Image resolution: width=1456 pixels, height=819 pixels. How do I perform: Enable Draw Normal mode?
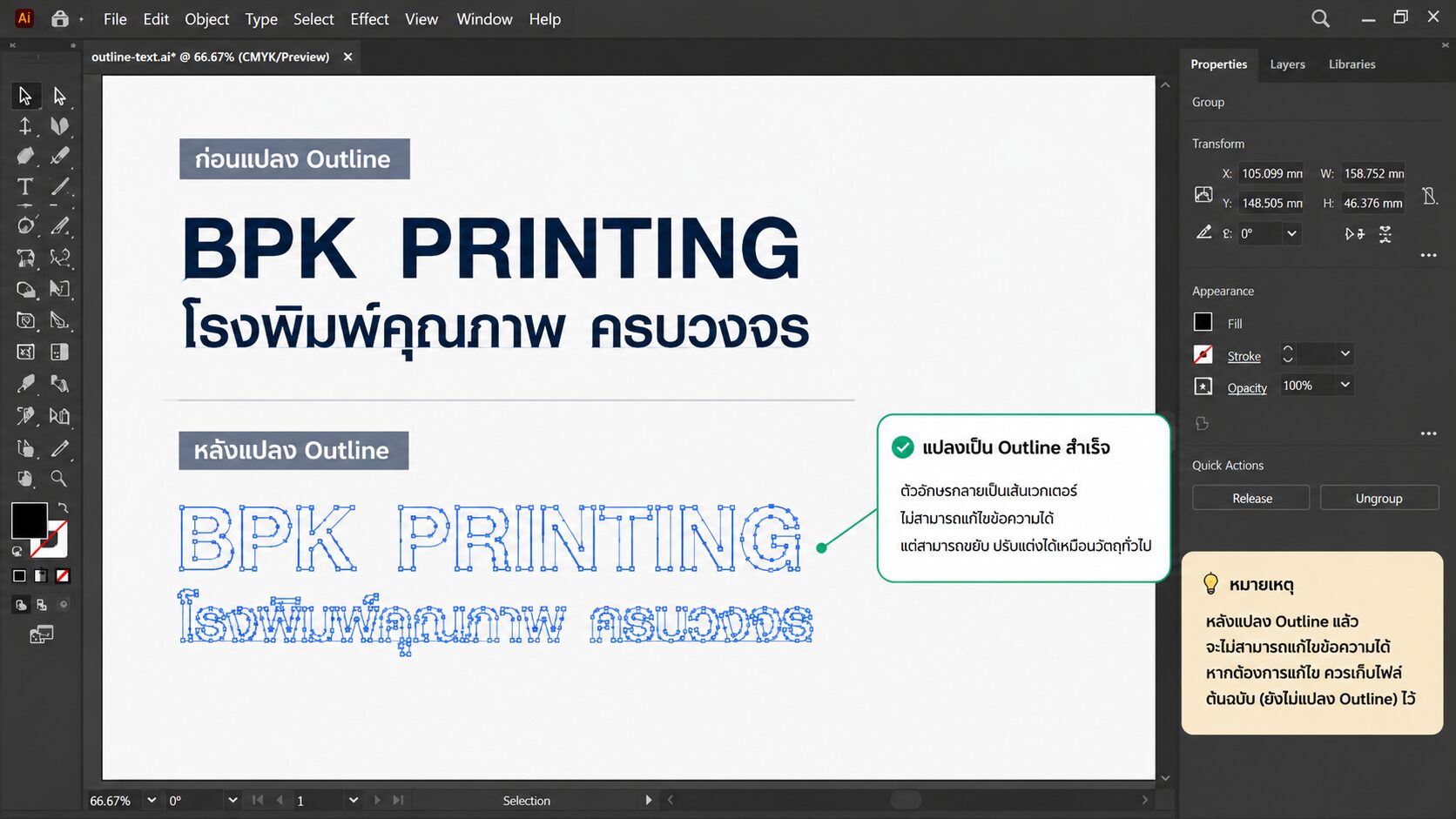[21, 605]
